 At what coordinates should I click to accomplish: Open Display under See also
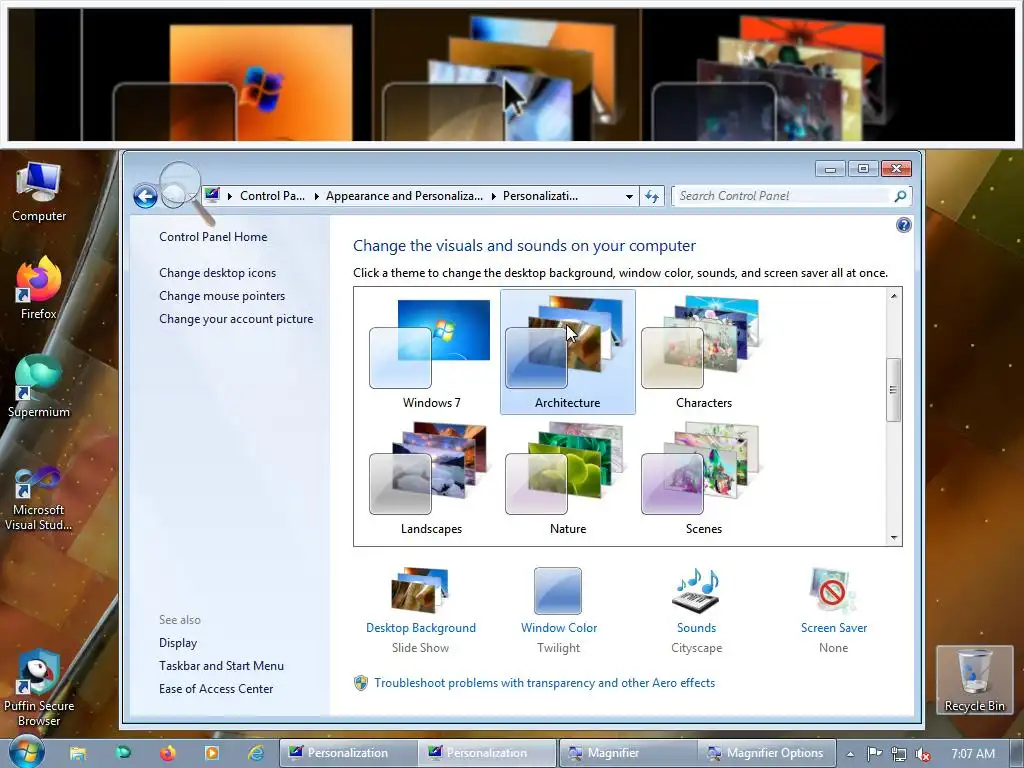(x=178, y=643)
